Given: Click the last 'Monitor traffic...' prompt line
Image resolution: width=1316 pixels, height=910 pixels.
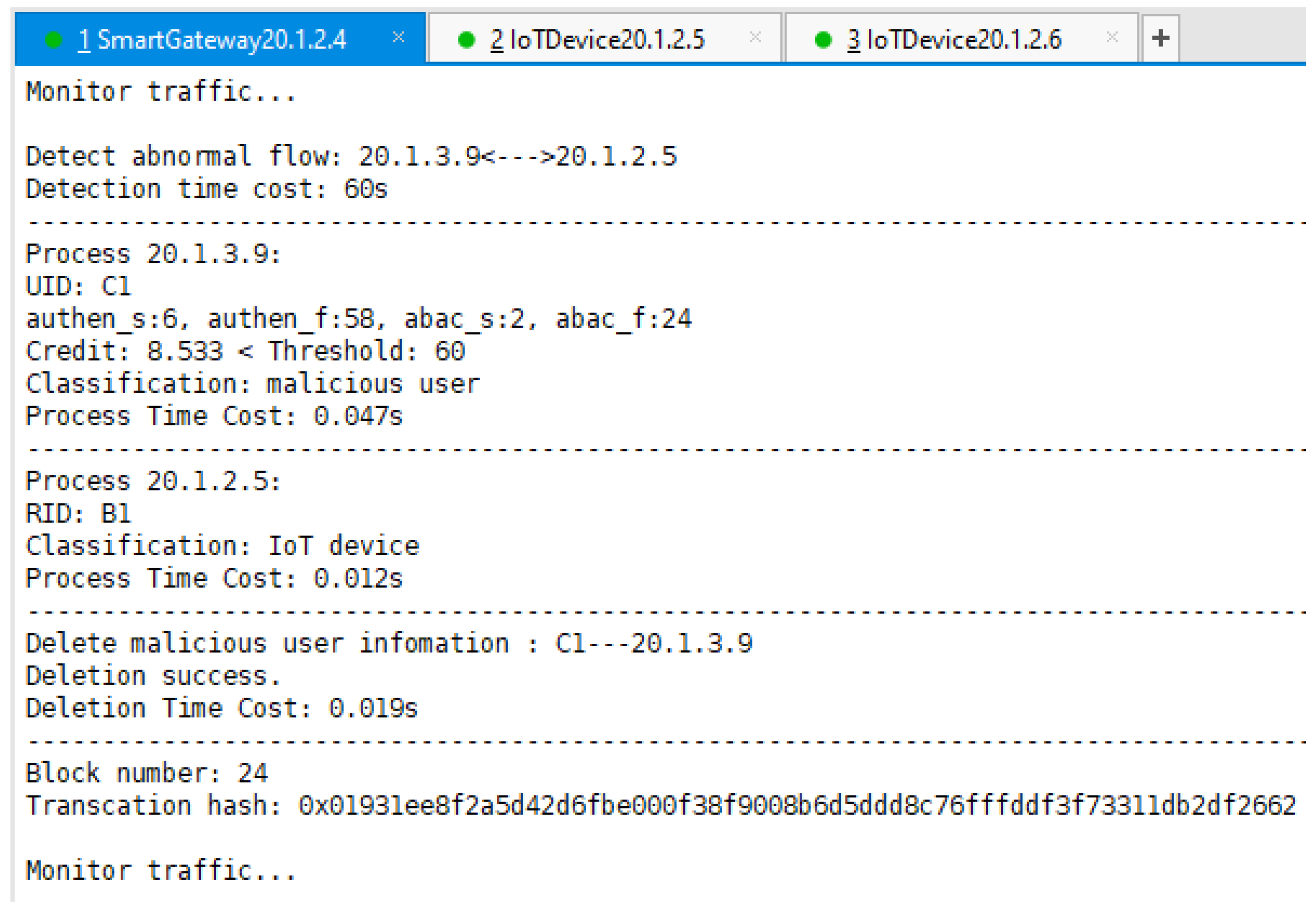Looking at the screenshot, I should (x=161, y=870).
